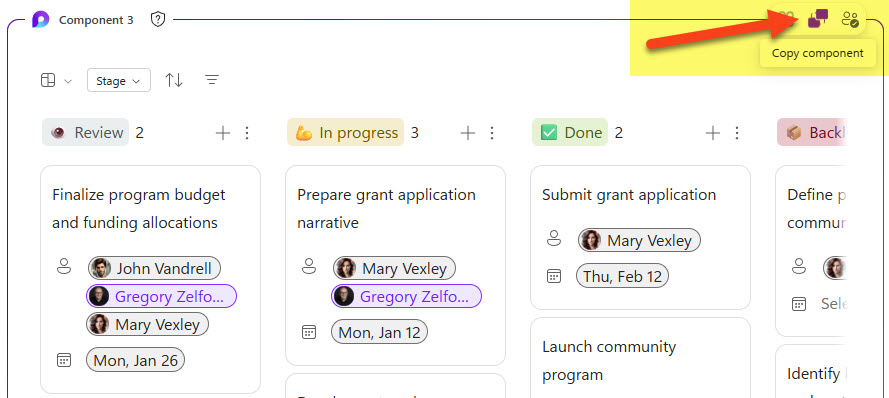889x398 pixels.
Task: Open the Finalize program budget card title
Action: click(x=139, y=209)
